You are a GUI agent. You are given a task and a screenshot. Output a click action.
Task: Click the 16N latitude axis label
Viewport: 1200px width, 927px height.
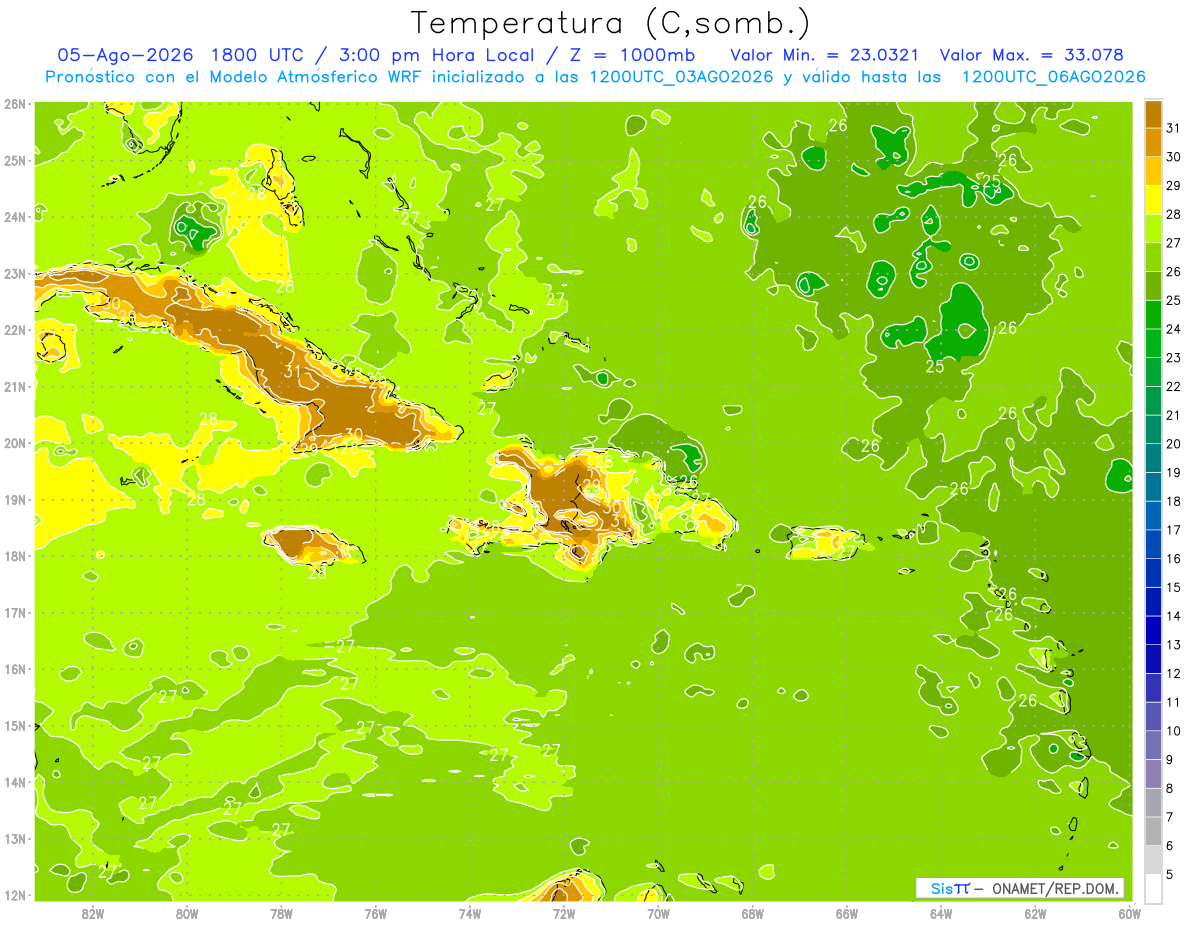(x=15, y=669)
